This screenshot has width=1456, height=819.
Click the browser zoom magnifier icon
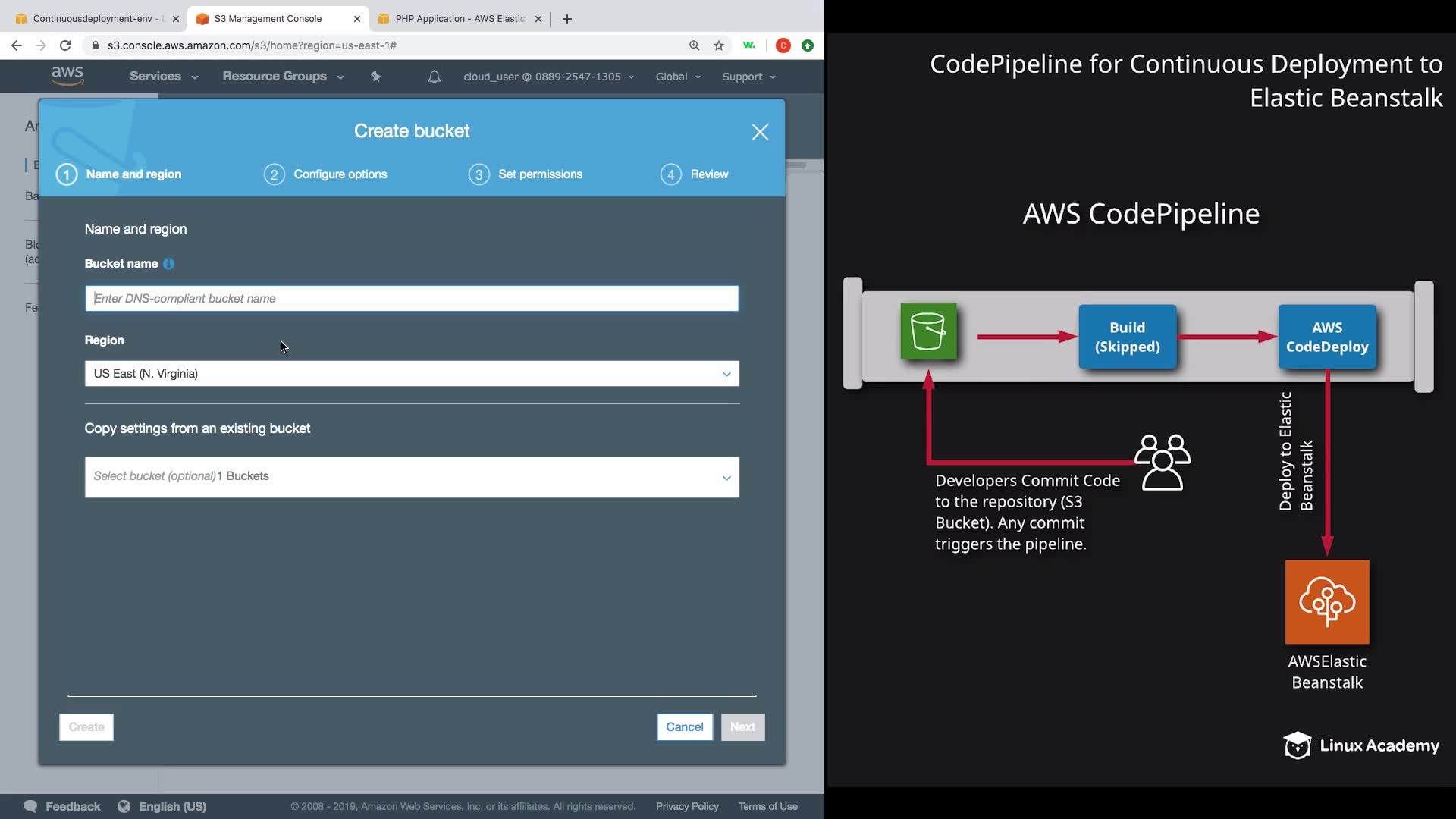[694, 45]
